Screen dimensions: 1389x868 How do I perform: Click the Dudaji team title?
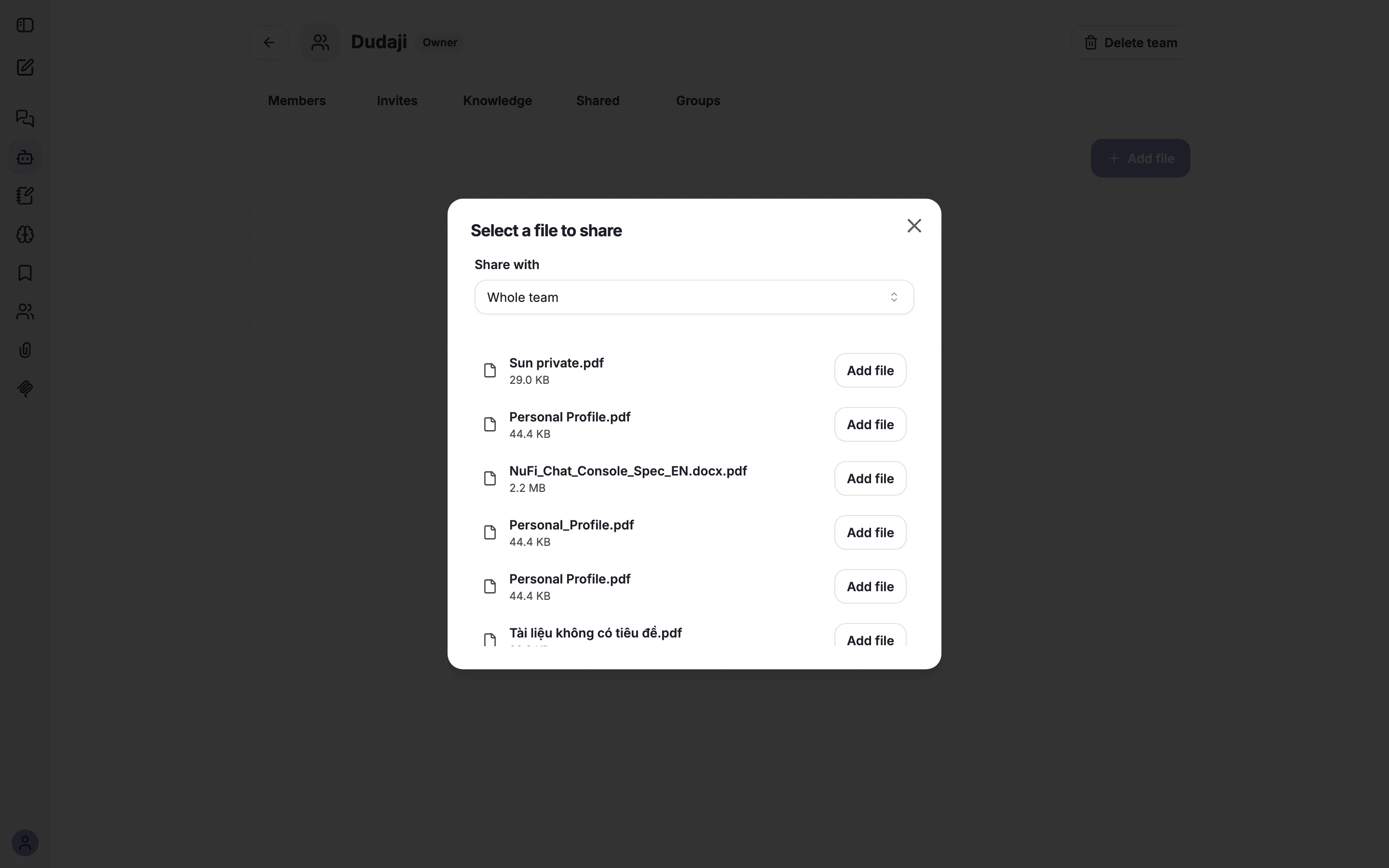click(379, 42)
